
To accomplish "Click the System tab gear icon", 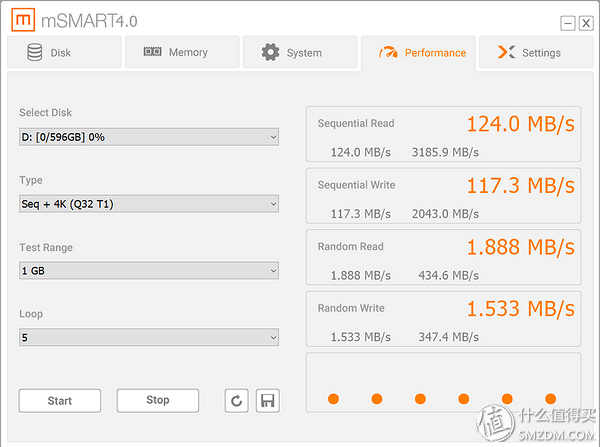I will (271, 52).
